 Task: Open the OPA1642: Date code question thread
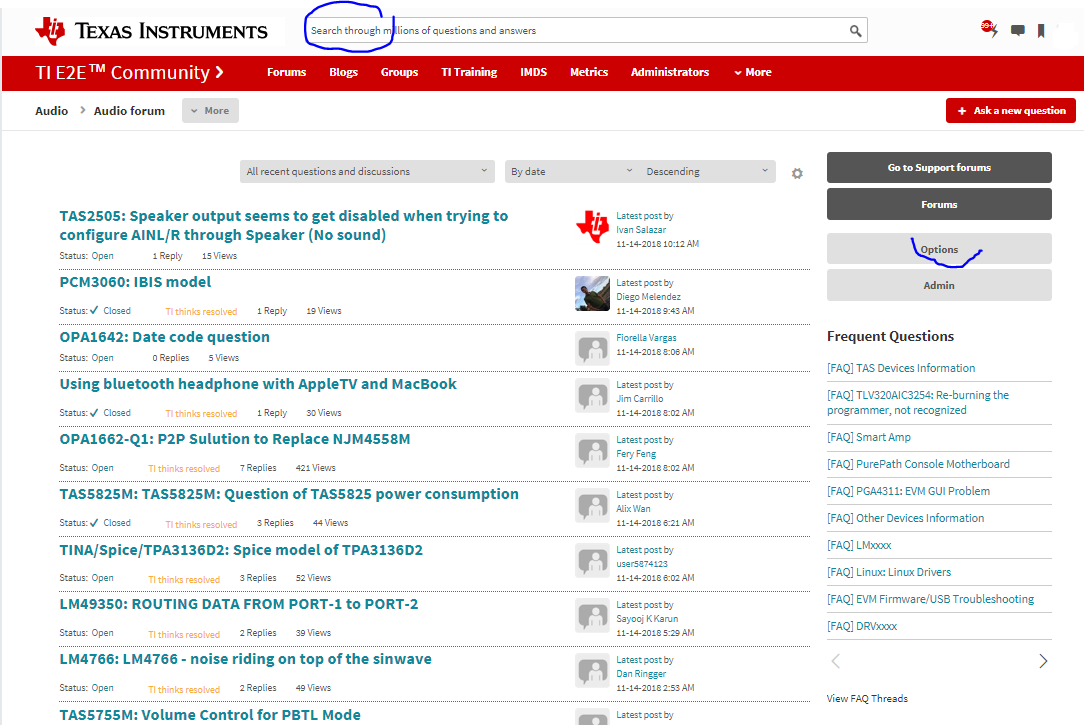pyautogui.click(x=165, y=337)
